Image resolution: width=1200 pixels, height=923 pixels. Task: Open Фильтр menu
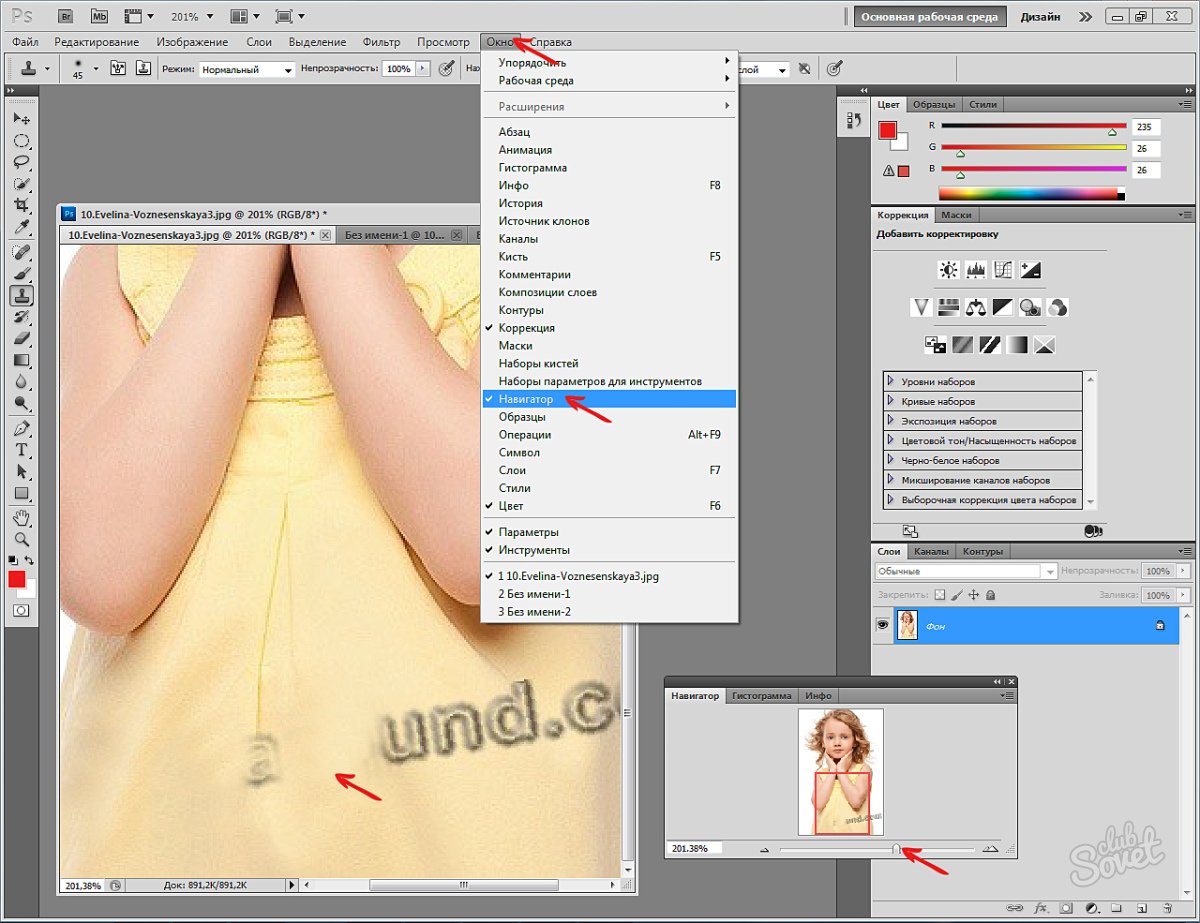[x=381, y=42]
